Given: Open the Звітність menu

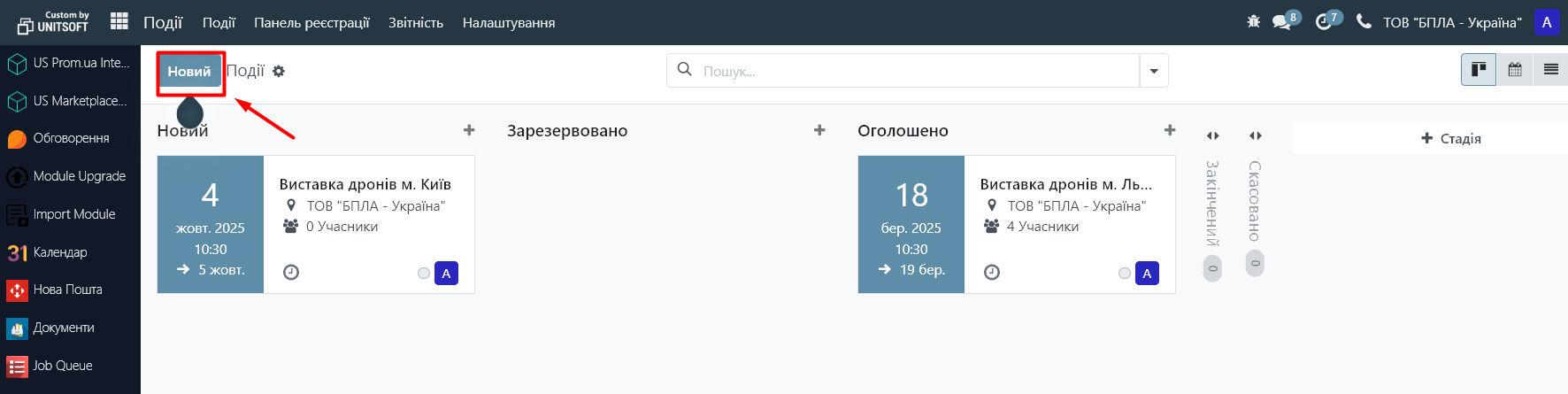Looking at the screenshot, I should 416,23.
